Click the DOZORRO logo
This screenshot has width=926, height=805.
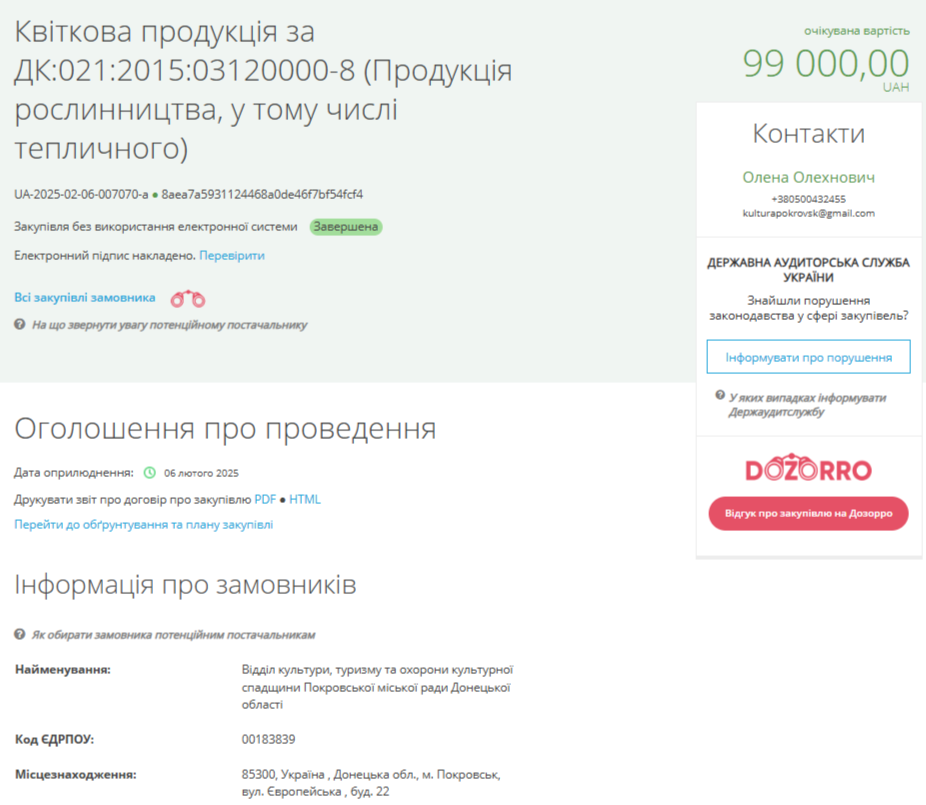pos(808,470)
